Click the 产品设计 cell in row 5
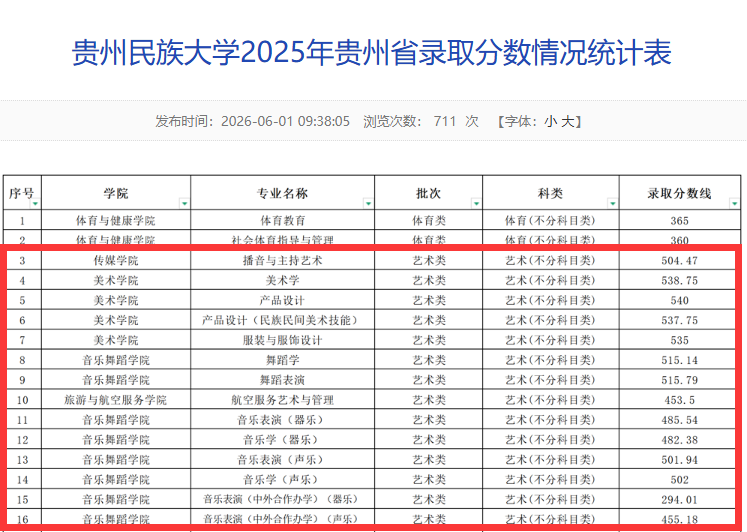Image resolution: width=747 pixels, height=532 pixels. coord(283,301)
